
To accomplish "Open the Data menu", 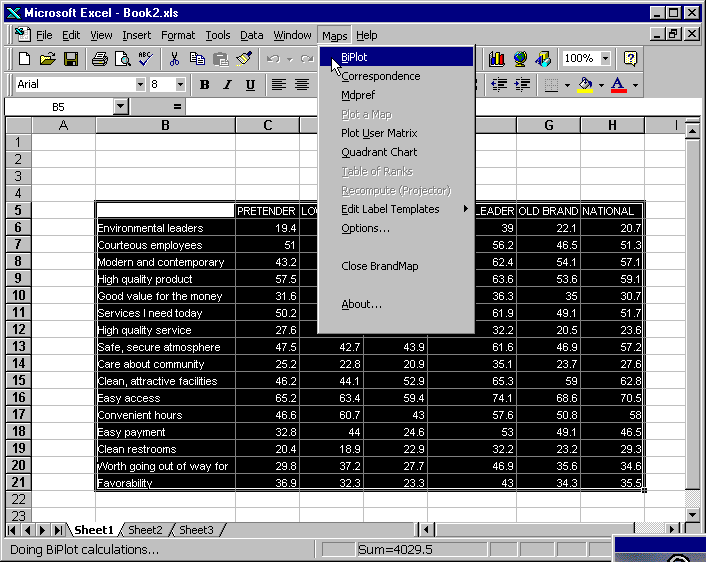I will (x=251, y=35).
